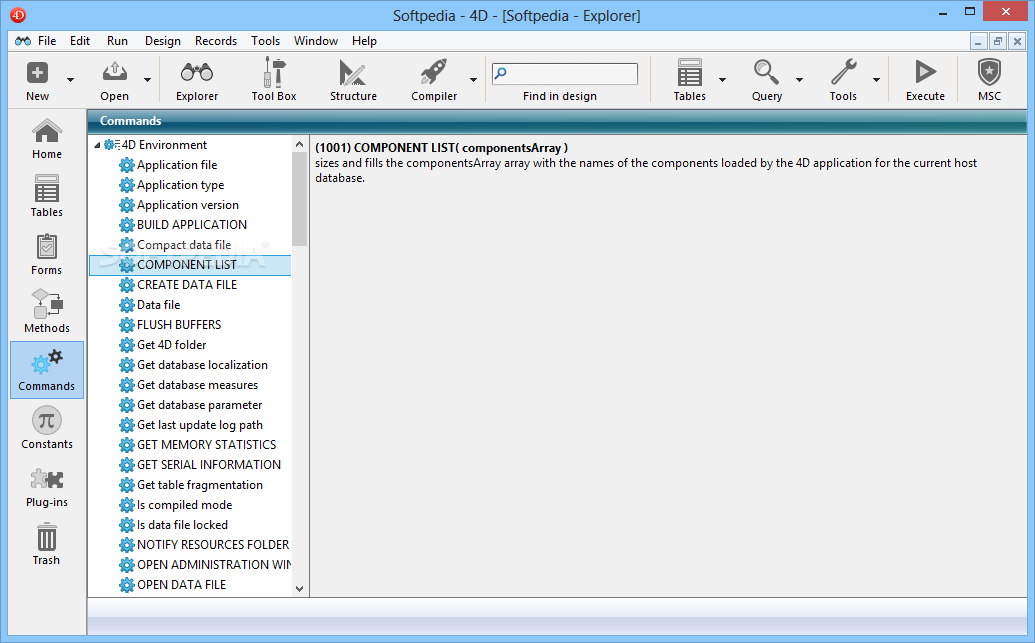Open the Design menu
This screenshot has width=1035, height=643.
[163, 41]
